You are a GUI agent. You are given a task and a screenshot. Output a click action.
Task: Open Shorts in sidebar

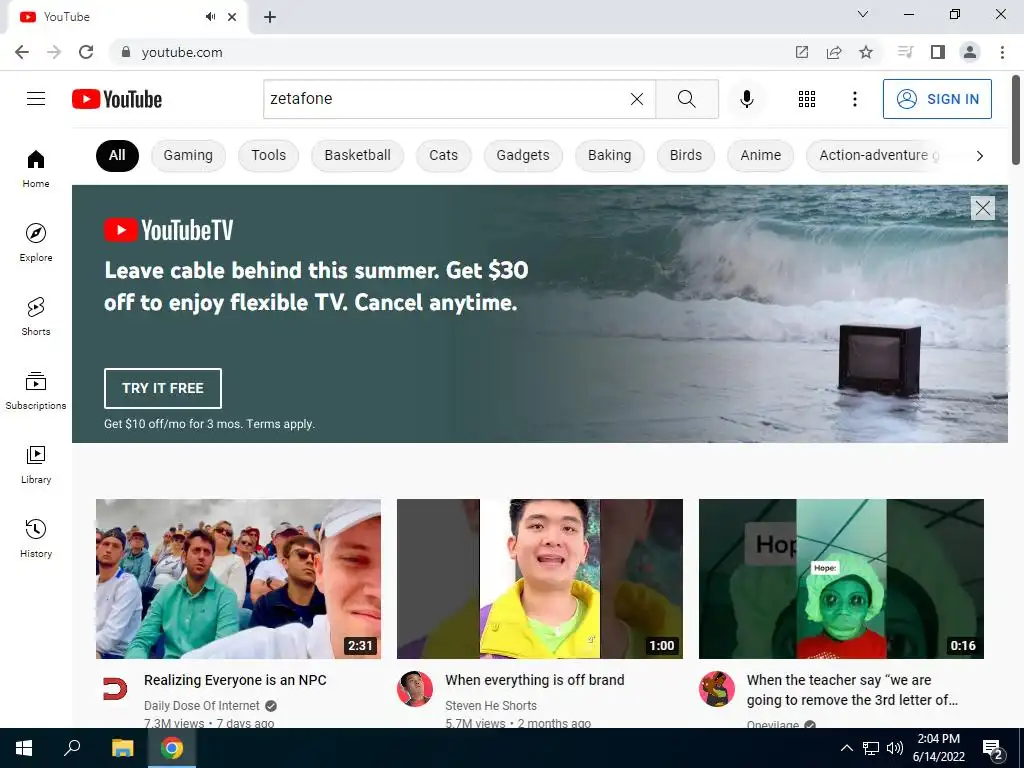(x=36, y=316)
